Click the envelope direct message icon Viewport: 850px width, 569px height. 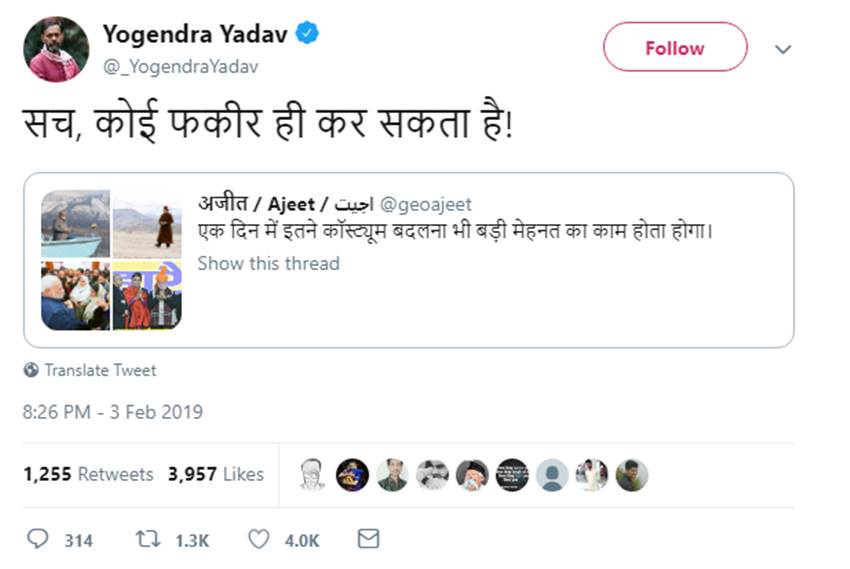368,539
